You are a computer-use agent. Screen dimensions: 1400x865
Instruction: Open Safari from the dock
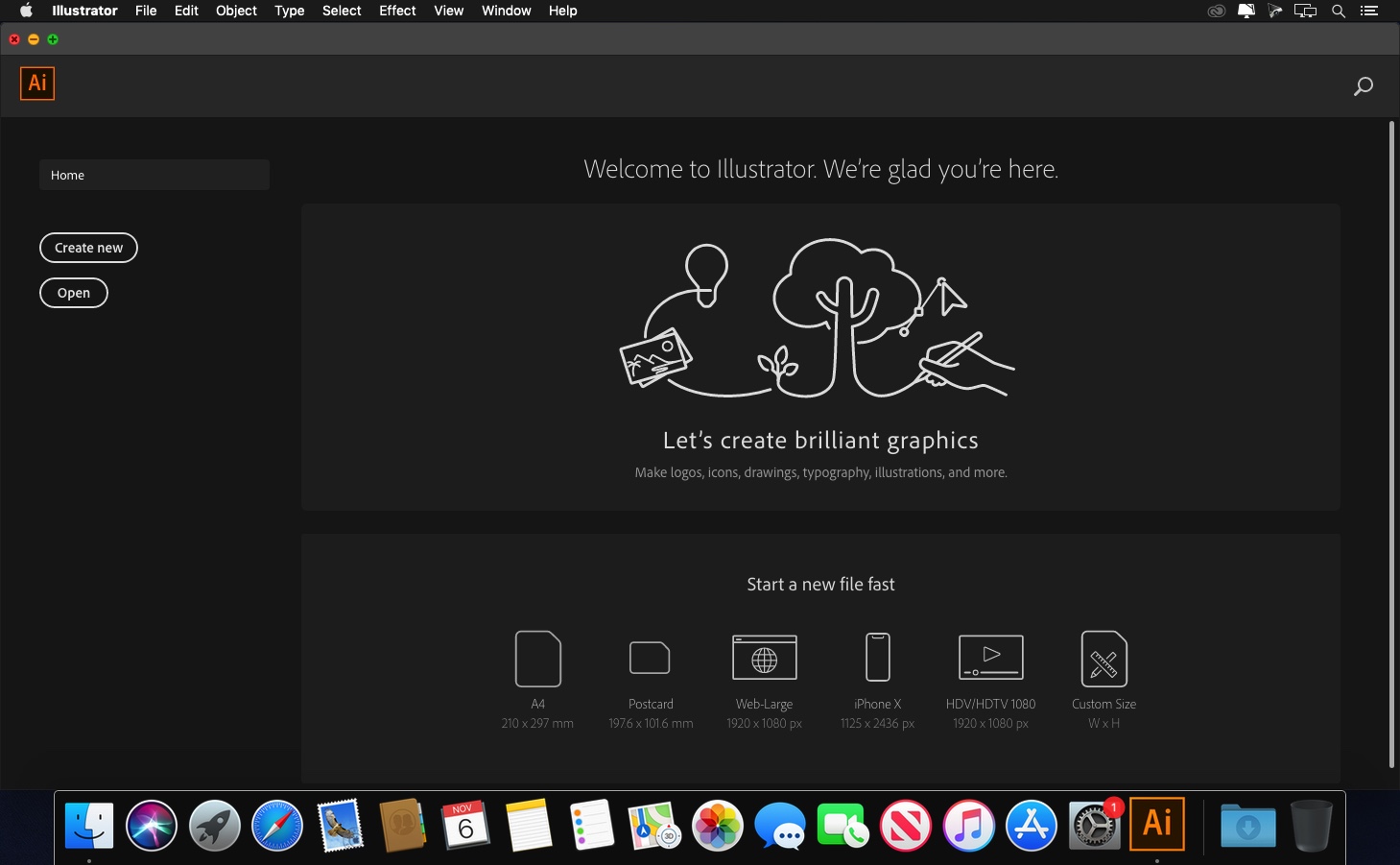tap(277, 826)
